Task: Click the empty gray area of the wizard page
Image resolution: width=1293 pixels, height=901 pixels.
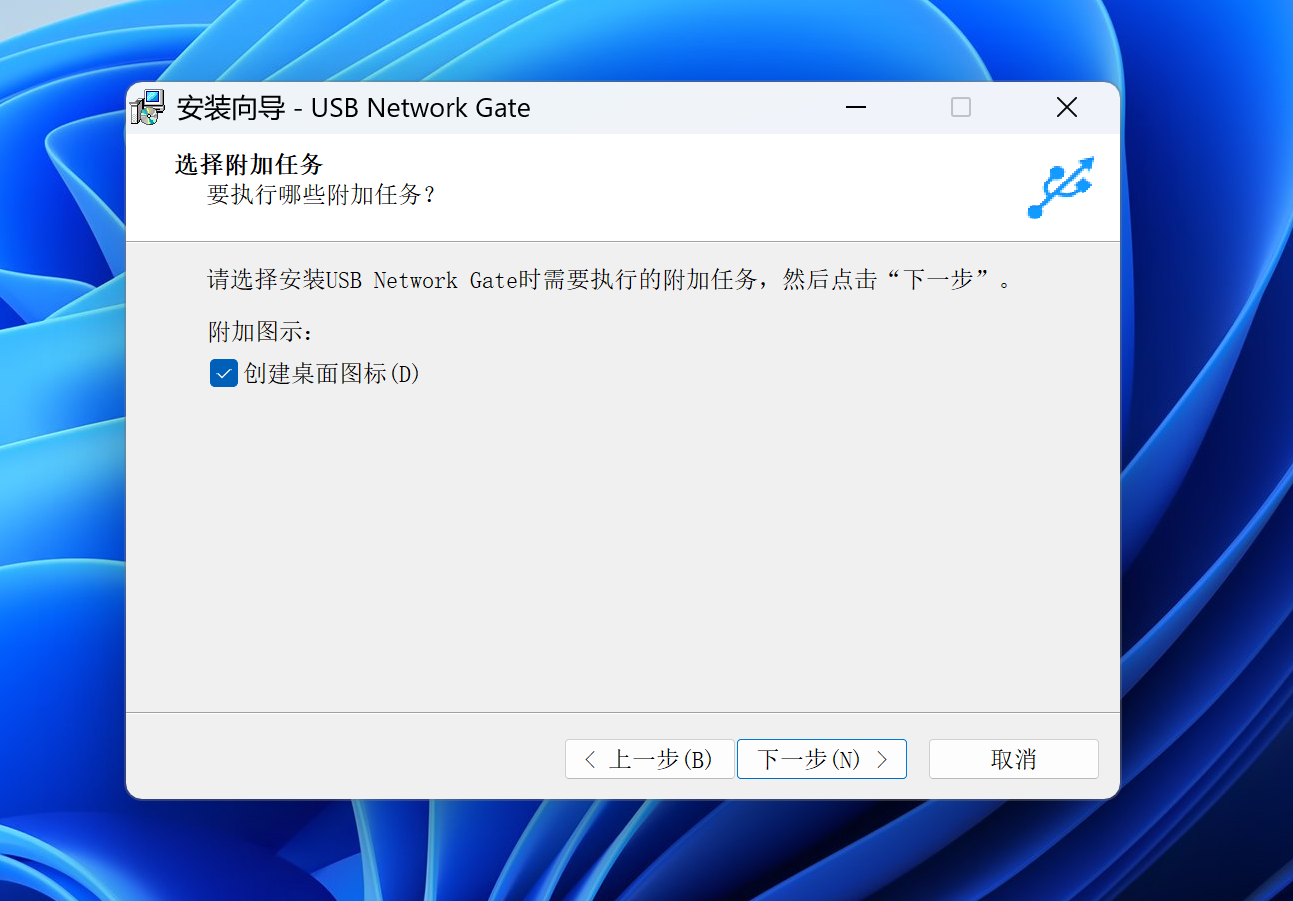Action: click(x=620, y=550)
